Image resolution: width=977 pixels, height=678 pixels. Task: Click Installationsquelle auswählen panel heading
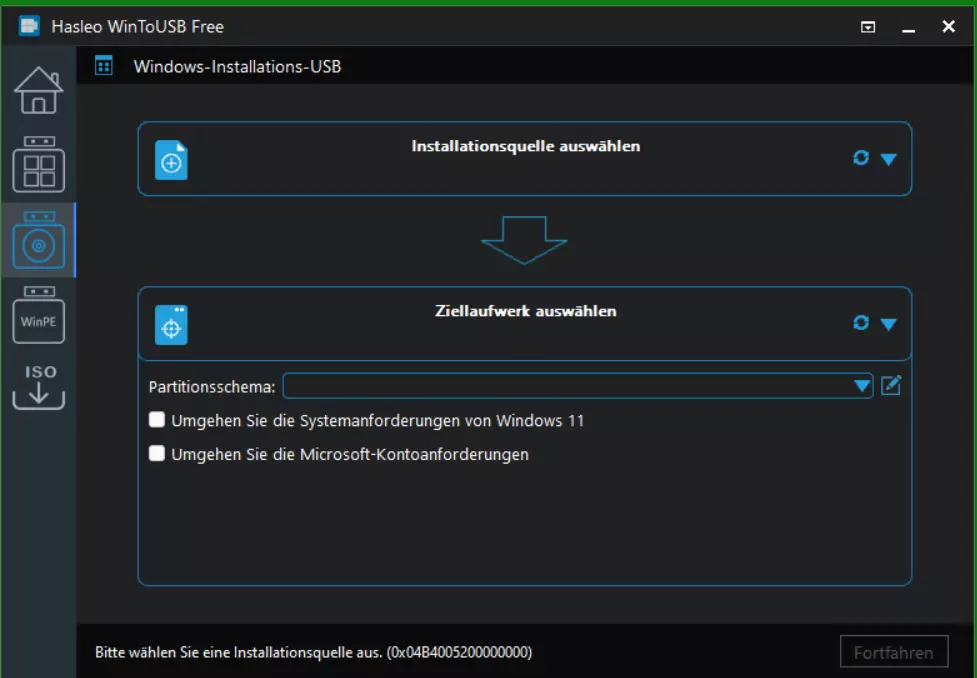[525, 146]
